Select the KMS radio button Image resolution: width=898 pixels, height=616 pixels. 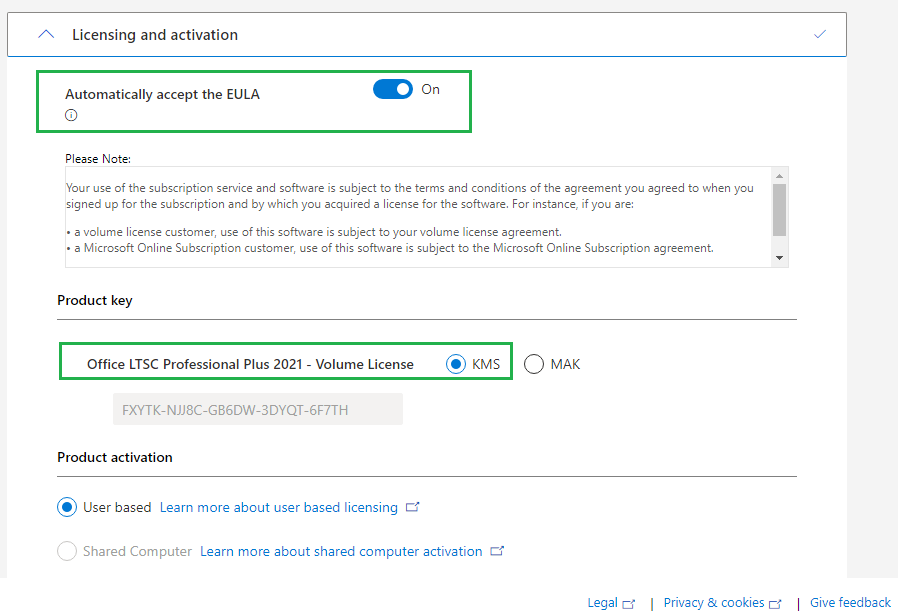click(x=456, y=364)
